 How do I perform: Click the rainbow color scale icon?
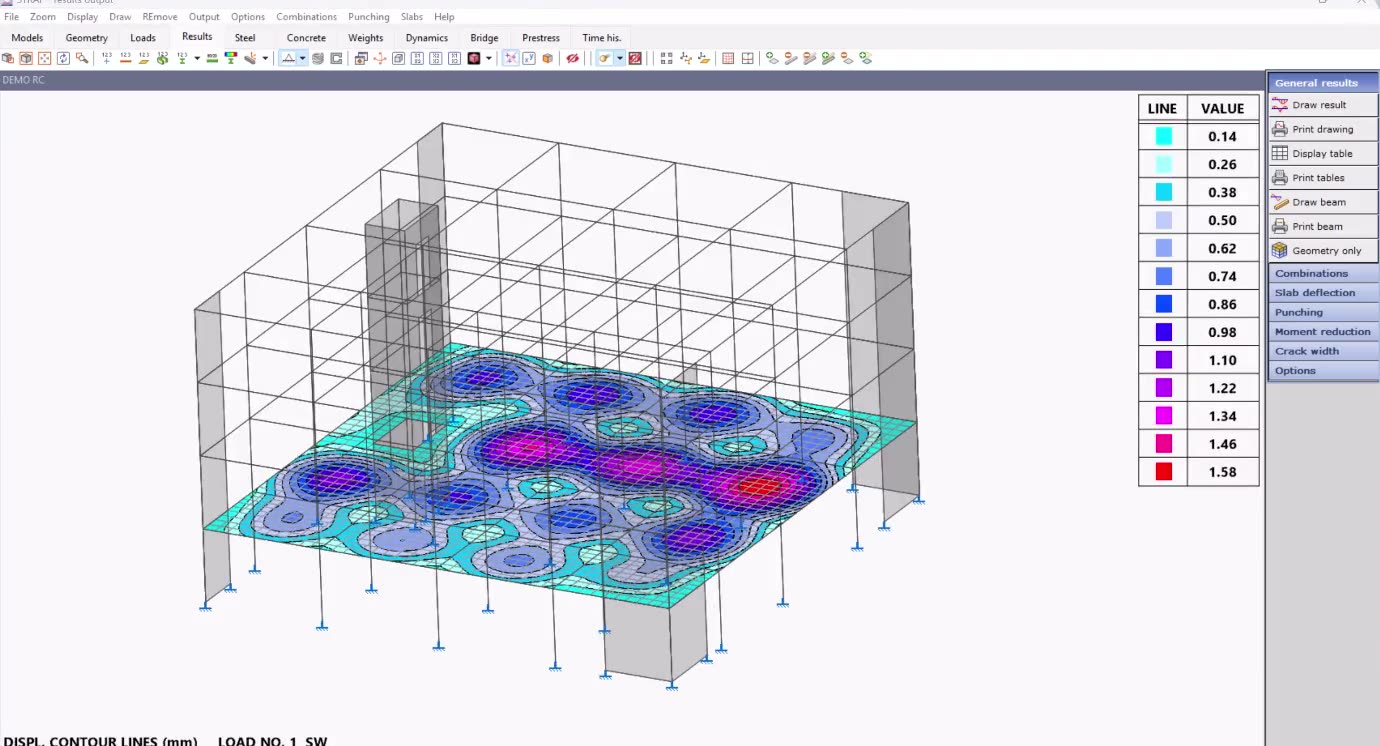click(x=230, y=58)
